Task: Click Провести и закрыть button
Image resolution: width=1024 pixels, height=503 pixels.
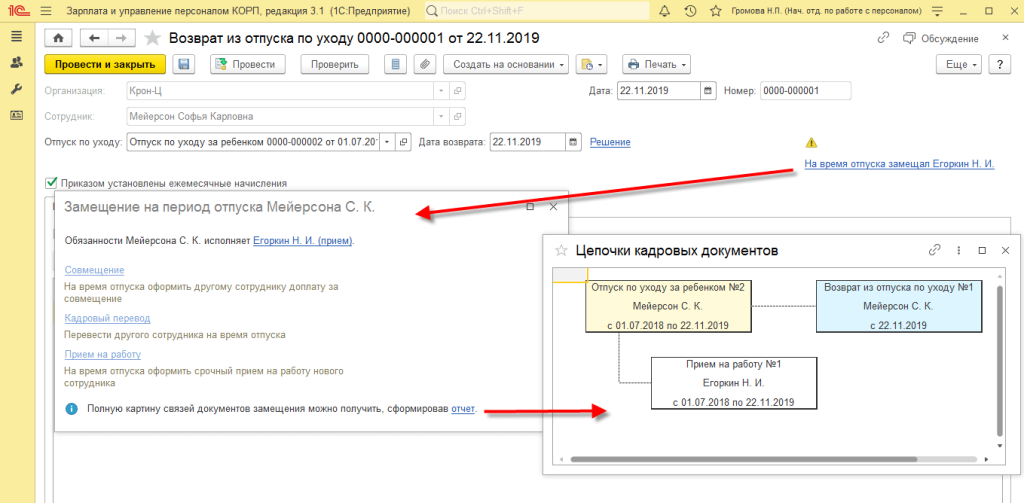Action: 105,65
